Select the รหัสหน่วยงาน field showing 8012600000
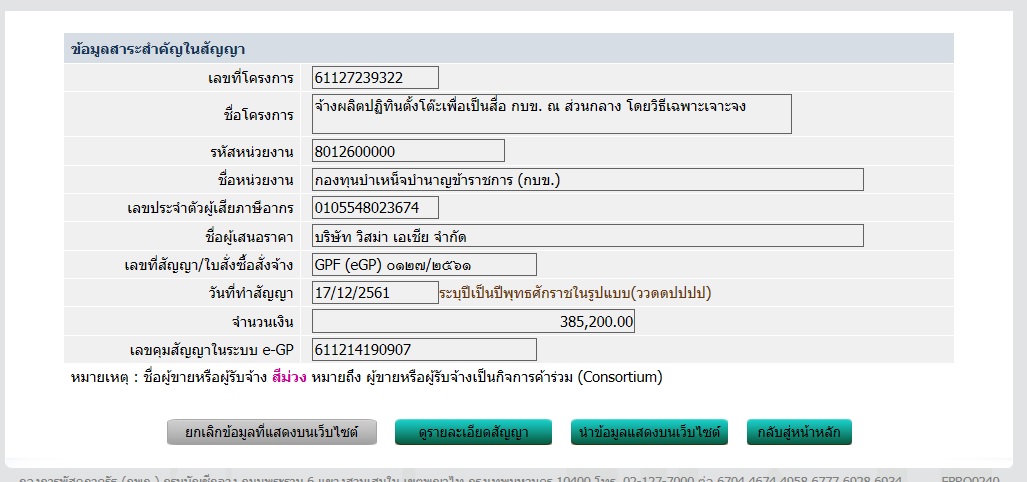This screenshot has width=1027, height=482. (408, 151)
